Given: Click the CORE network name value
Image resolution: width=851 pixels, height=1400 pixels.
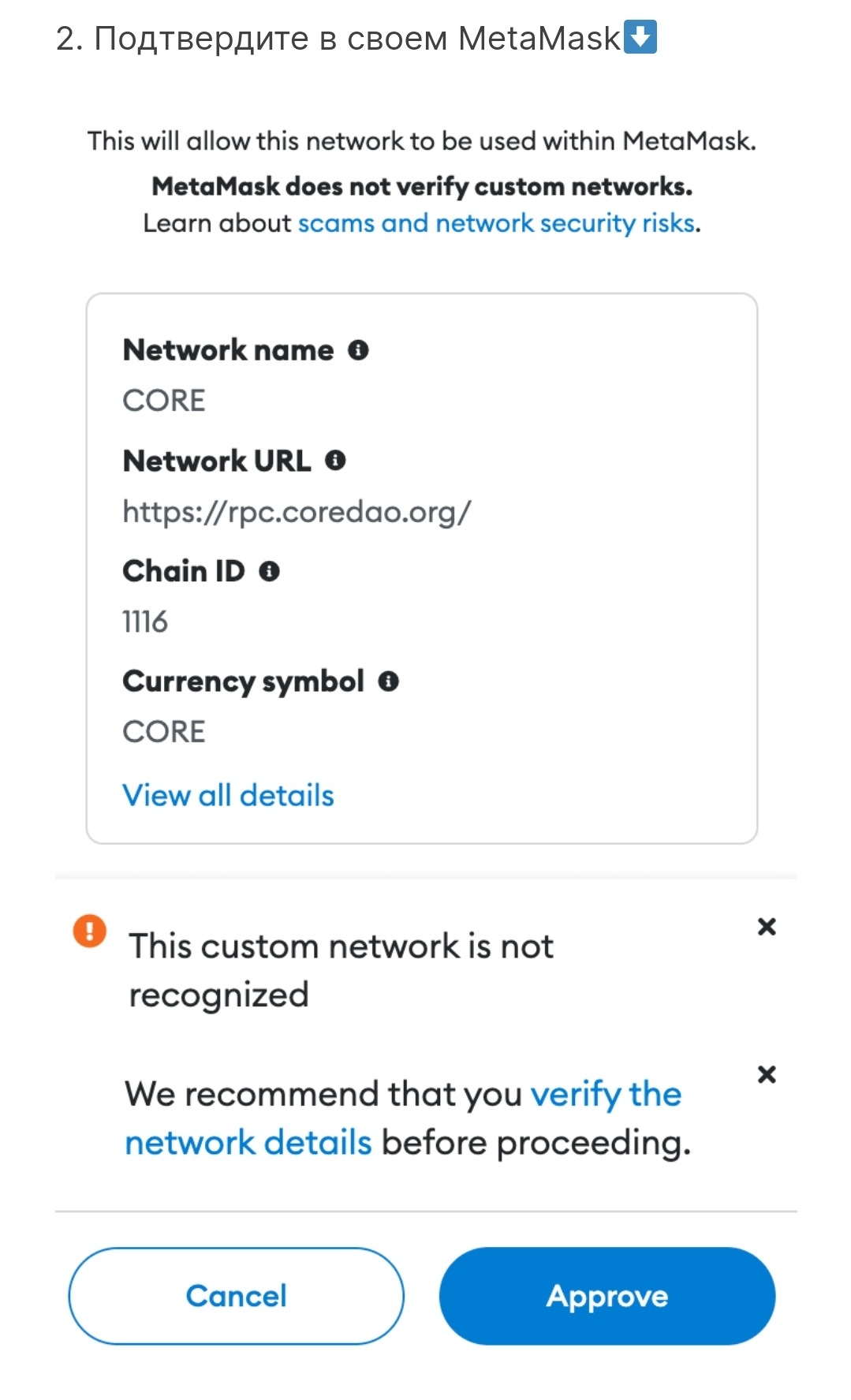Looking at the screenshot, I should click(164, 401).
